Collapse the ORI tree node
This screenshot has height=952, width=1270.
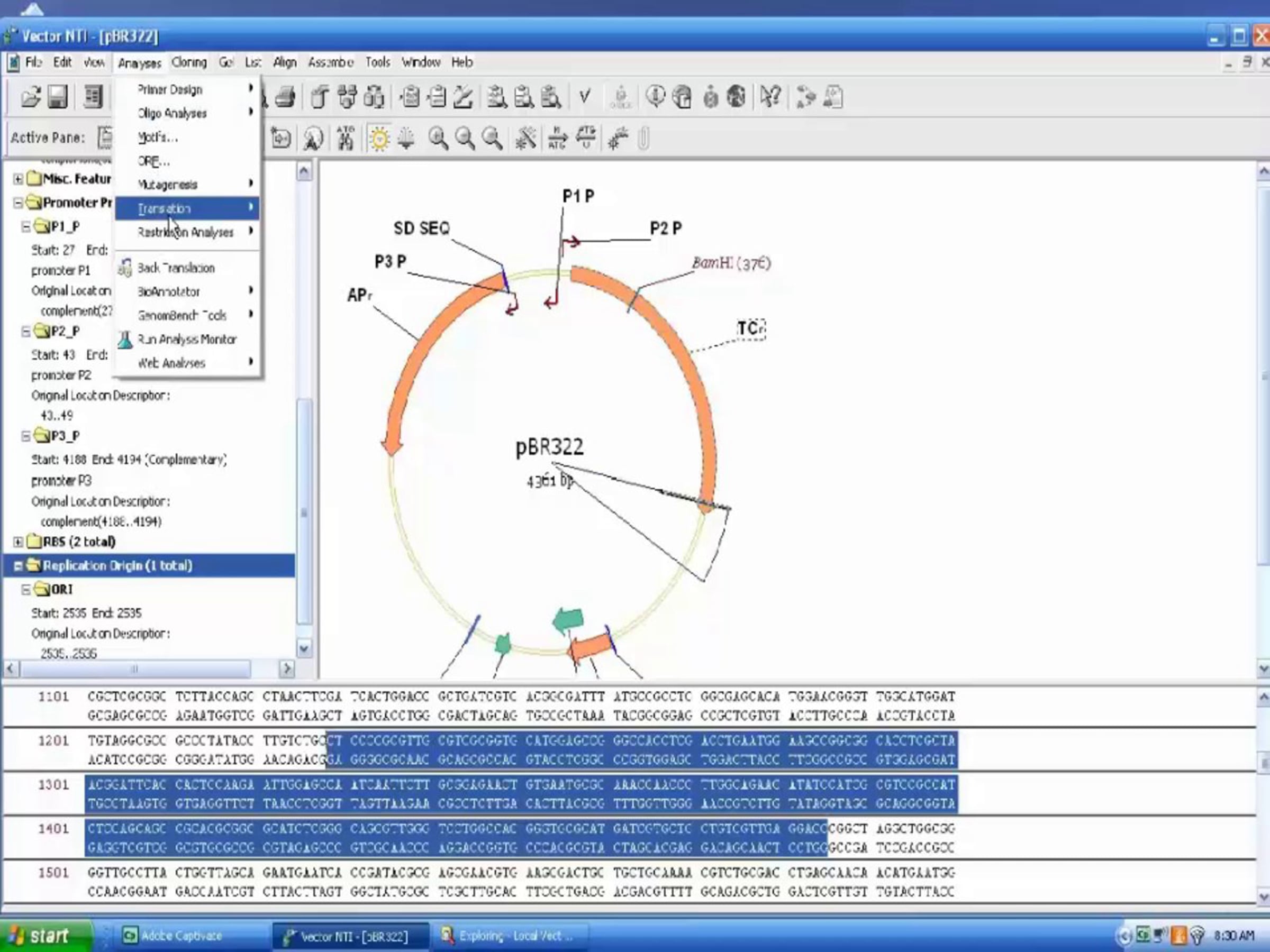pyautogui.click(x=26, y=589)
